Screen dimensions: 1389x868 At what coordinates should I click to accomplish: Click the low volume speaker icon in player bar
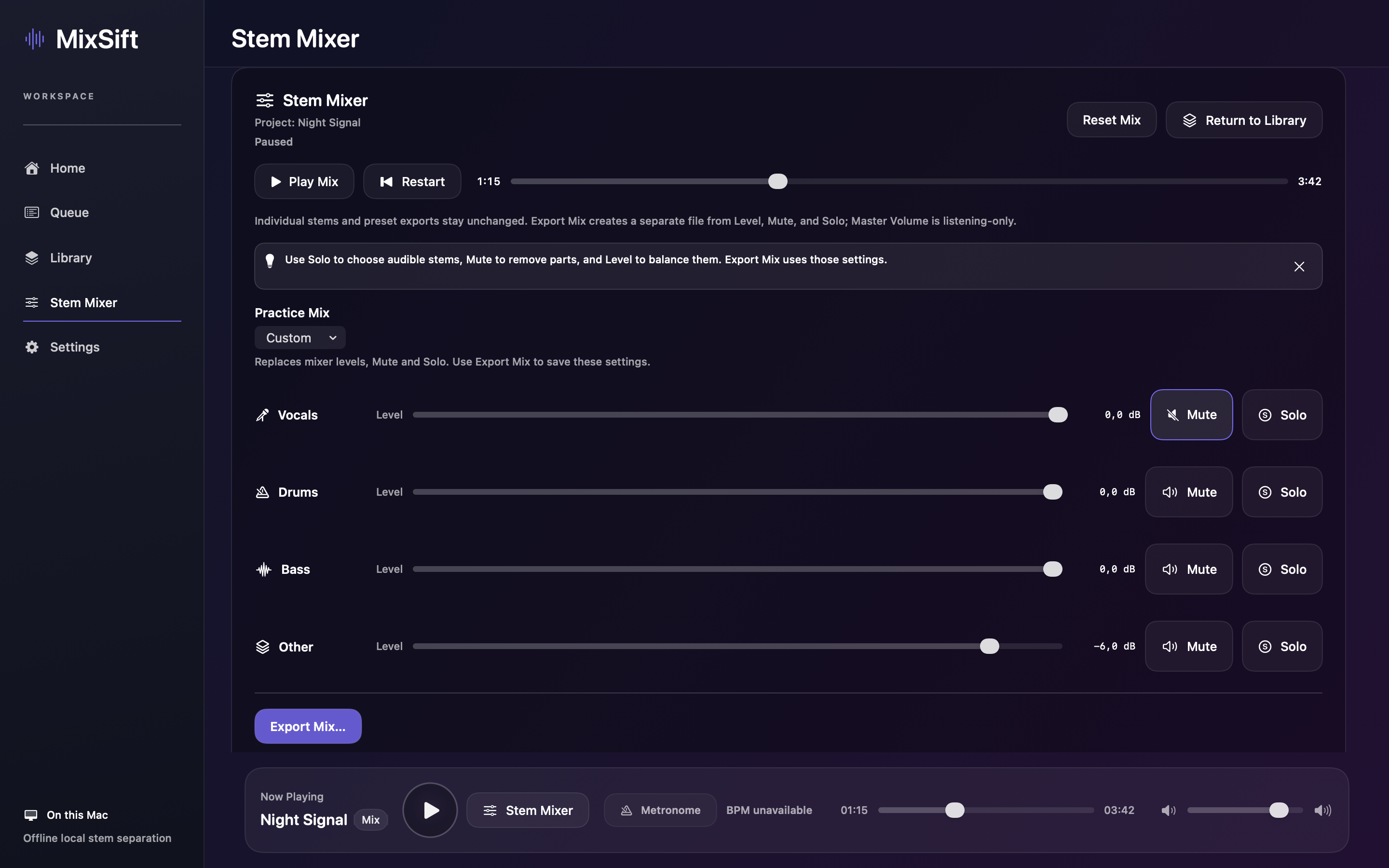[x=1169, y=810]
